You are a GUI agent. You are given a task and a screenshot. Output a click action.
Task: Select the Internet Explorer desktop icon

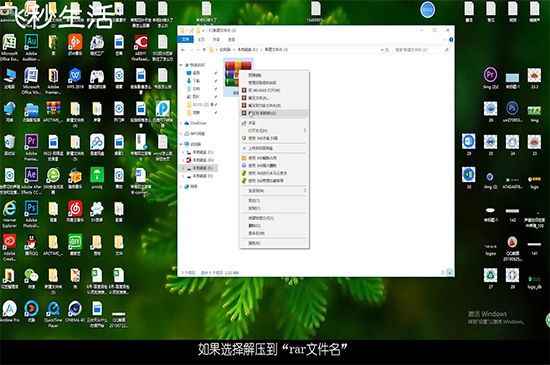pos(9,214)
